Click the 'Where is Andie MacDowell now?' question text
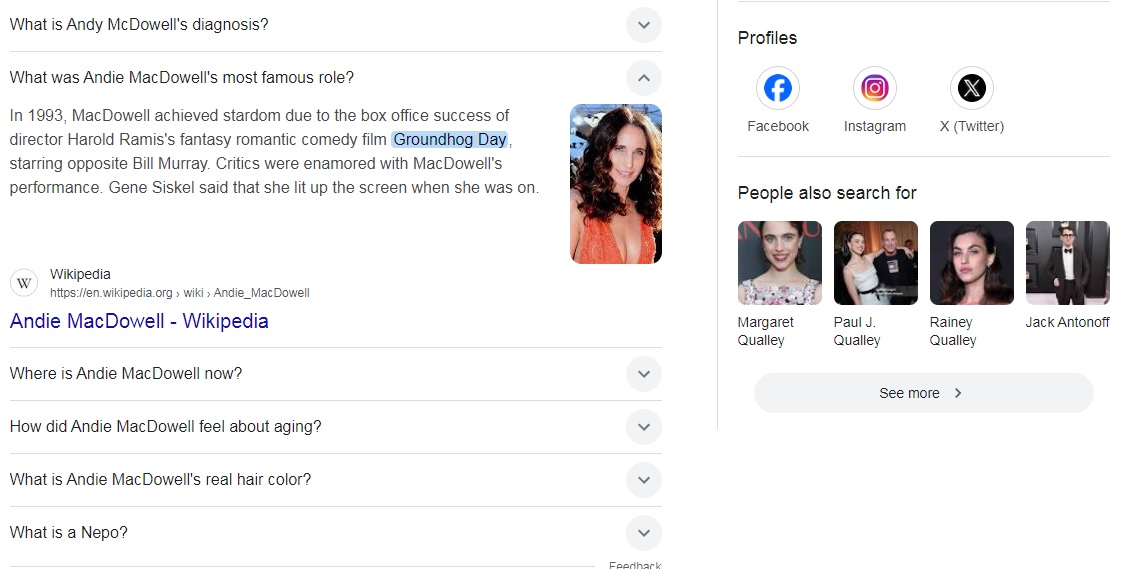The image size is (1141, 569). [x=126, y=374]
